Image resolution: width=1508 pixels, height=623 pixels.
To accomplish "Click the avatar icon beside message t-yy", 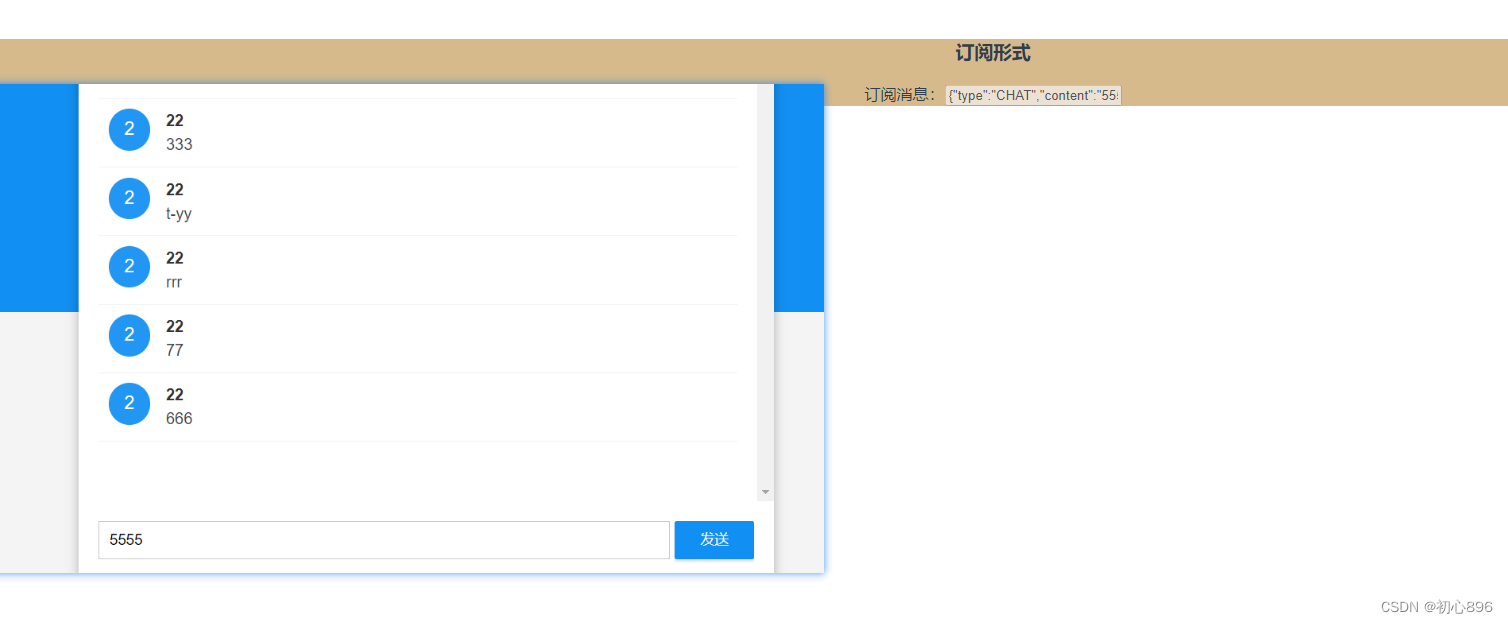I will coord(129,198).
